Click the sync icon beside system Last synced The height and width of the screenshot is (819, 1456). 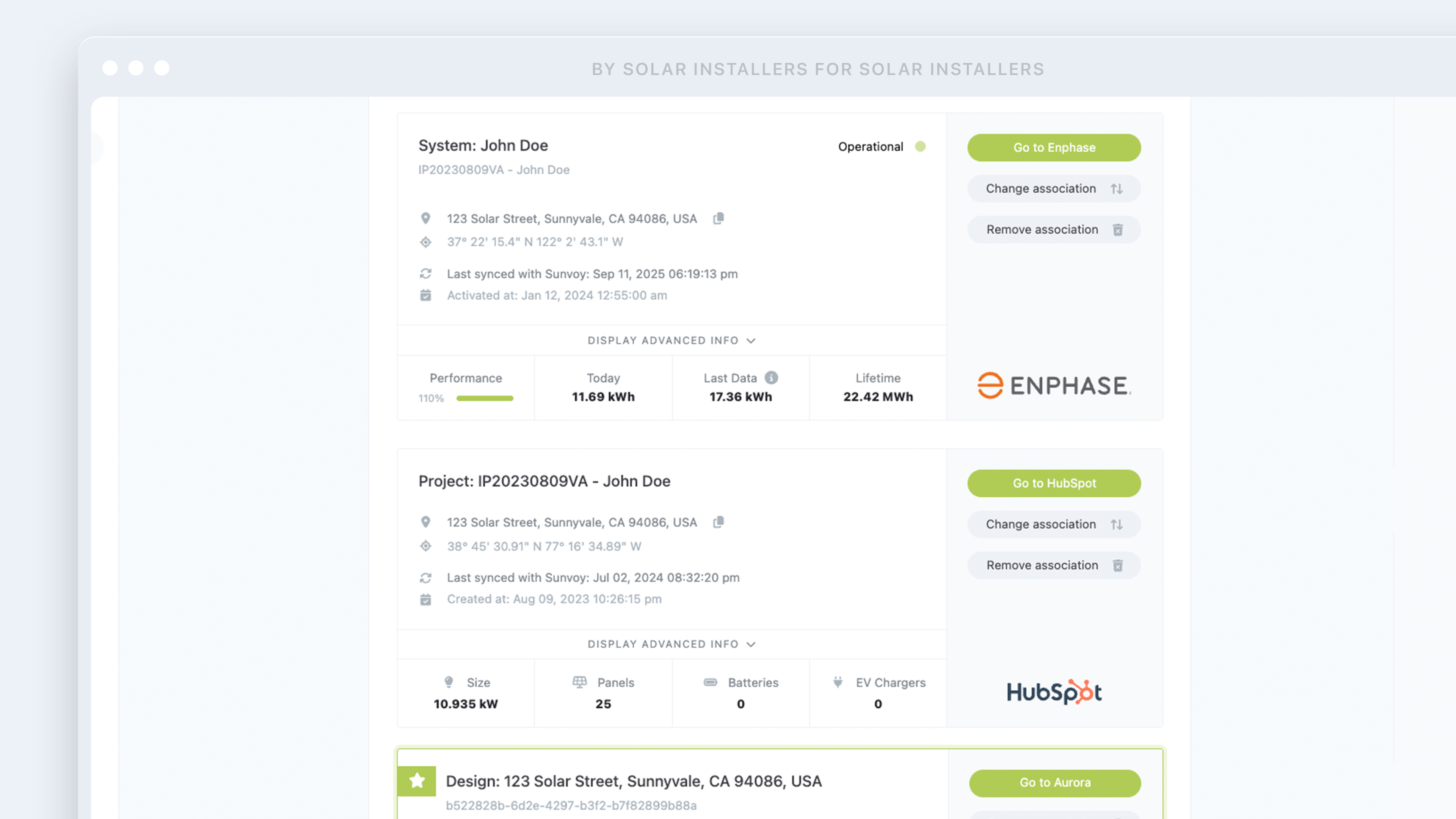click(425, 274)
